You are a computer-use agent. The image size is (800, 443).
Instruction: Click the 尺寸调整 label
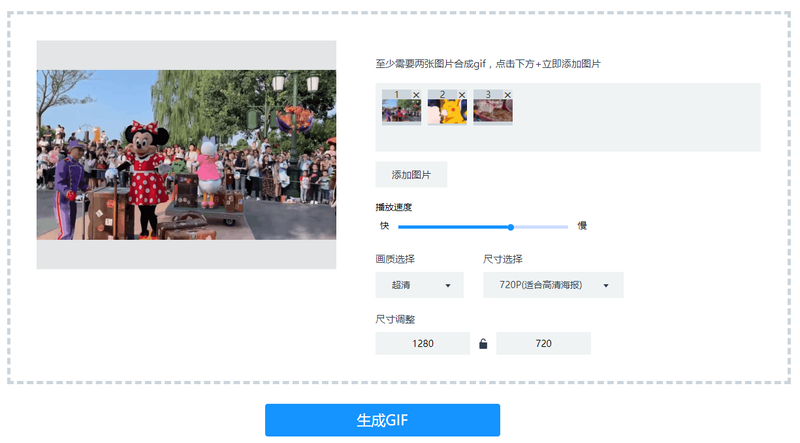[x=395, y=319]
